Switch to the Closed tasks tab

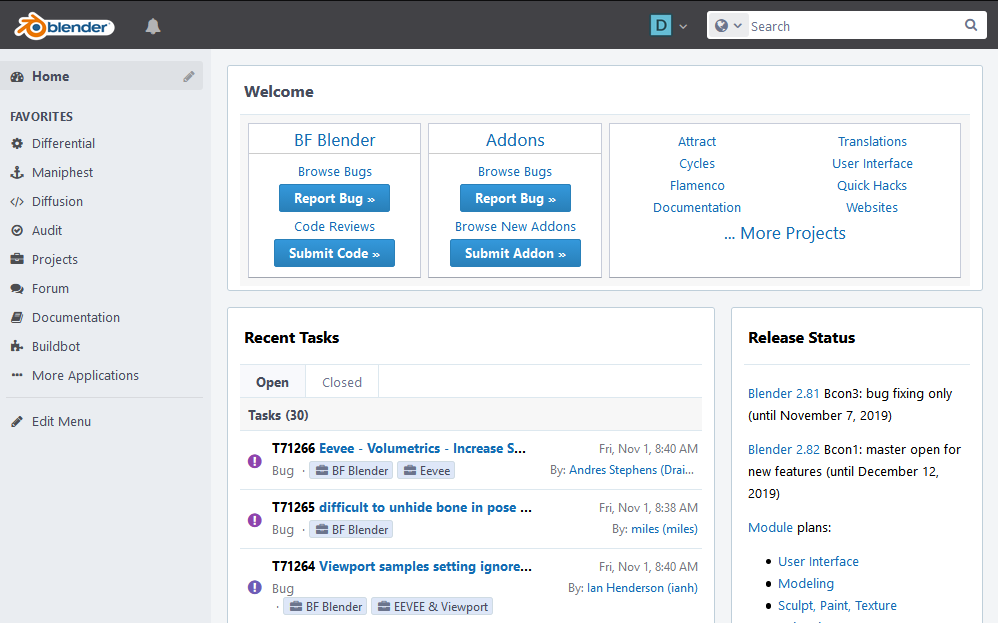coord(342,382)
